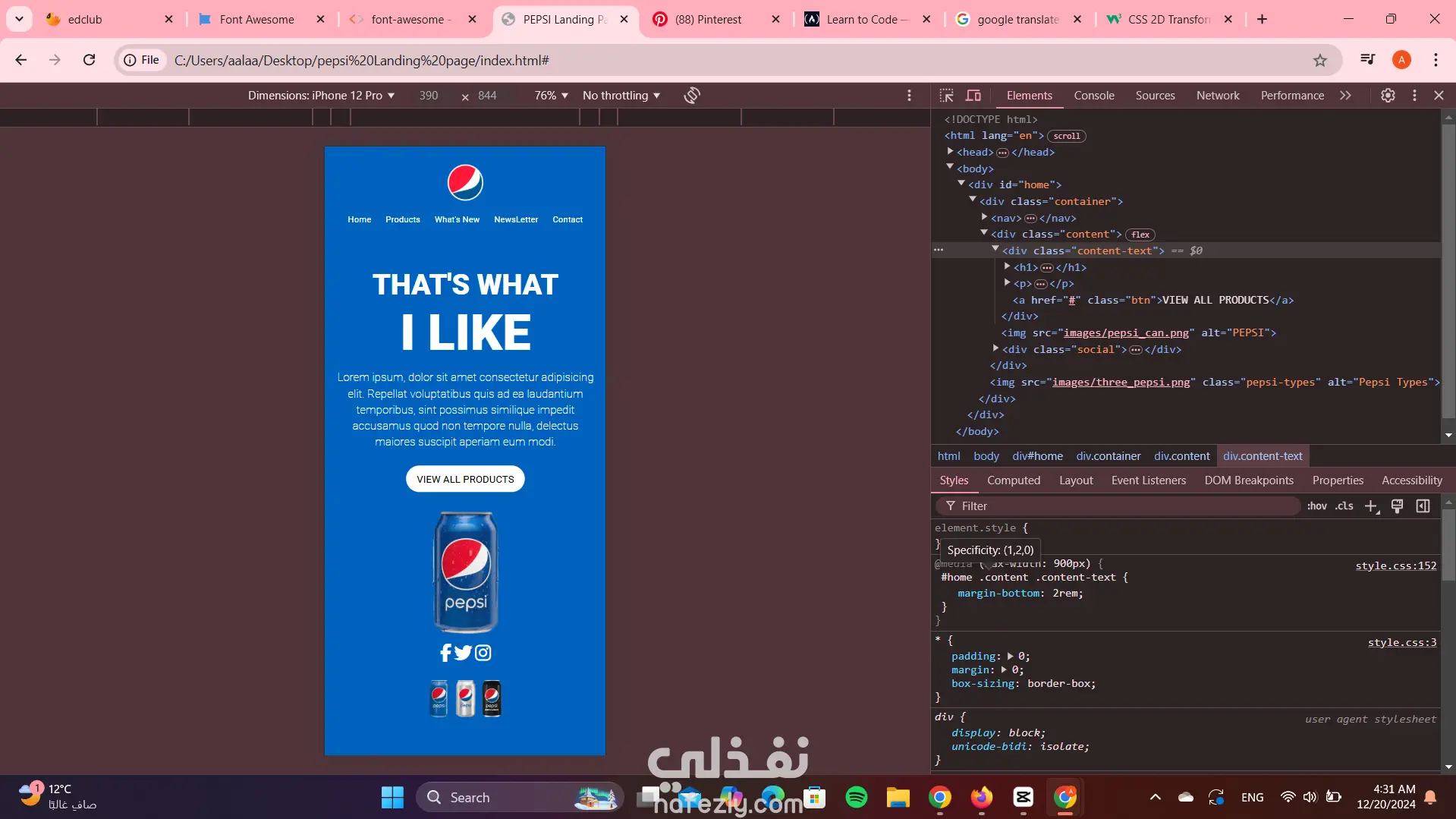
Task: Open device toolbar more options menu
Action: point(909,96)
